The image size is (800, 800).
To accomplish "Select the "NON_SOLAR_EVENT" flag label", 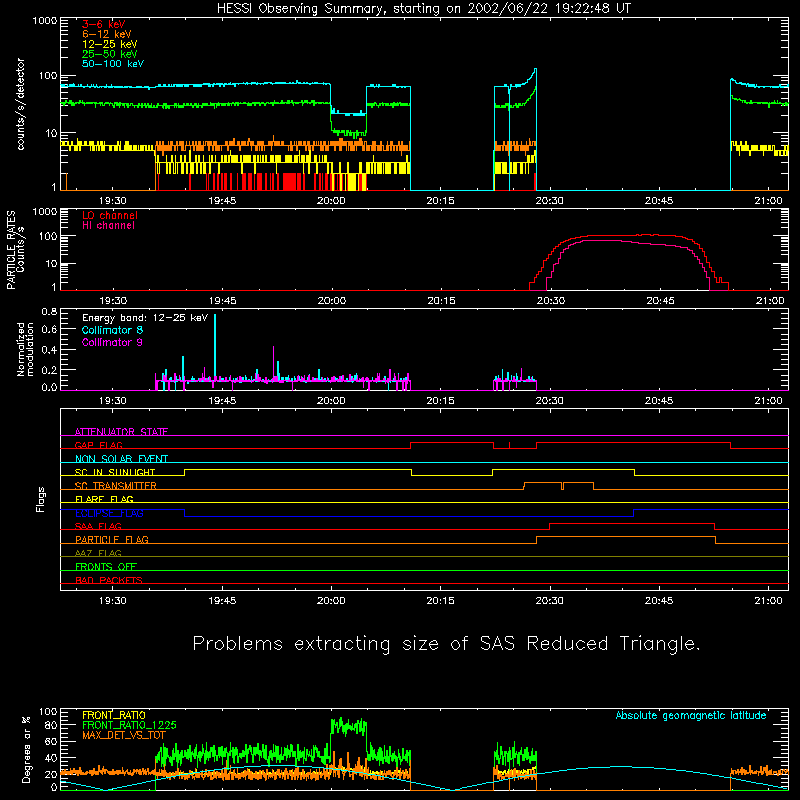I will (121, 459).
